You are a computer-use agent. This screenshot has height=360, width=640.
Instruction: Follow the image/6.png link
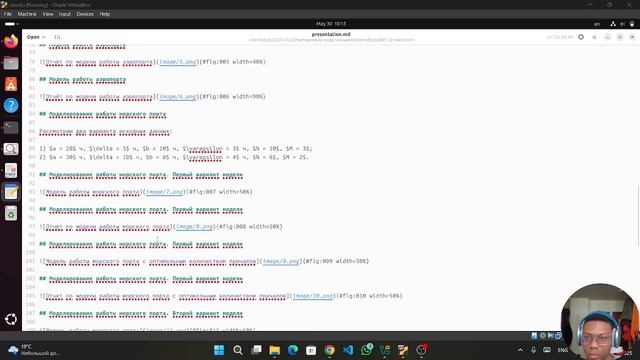pos(177,96)
